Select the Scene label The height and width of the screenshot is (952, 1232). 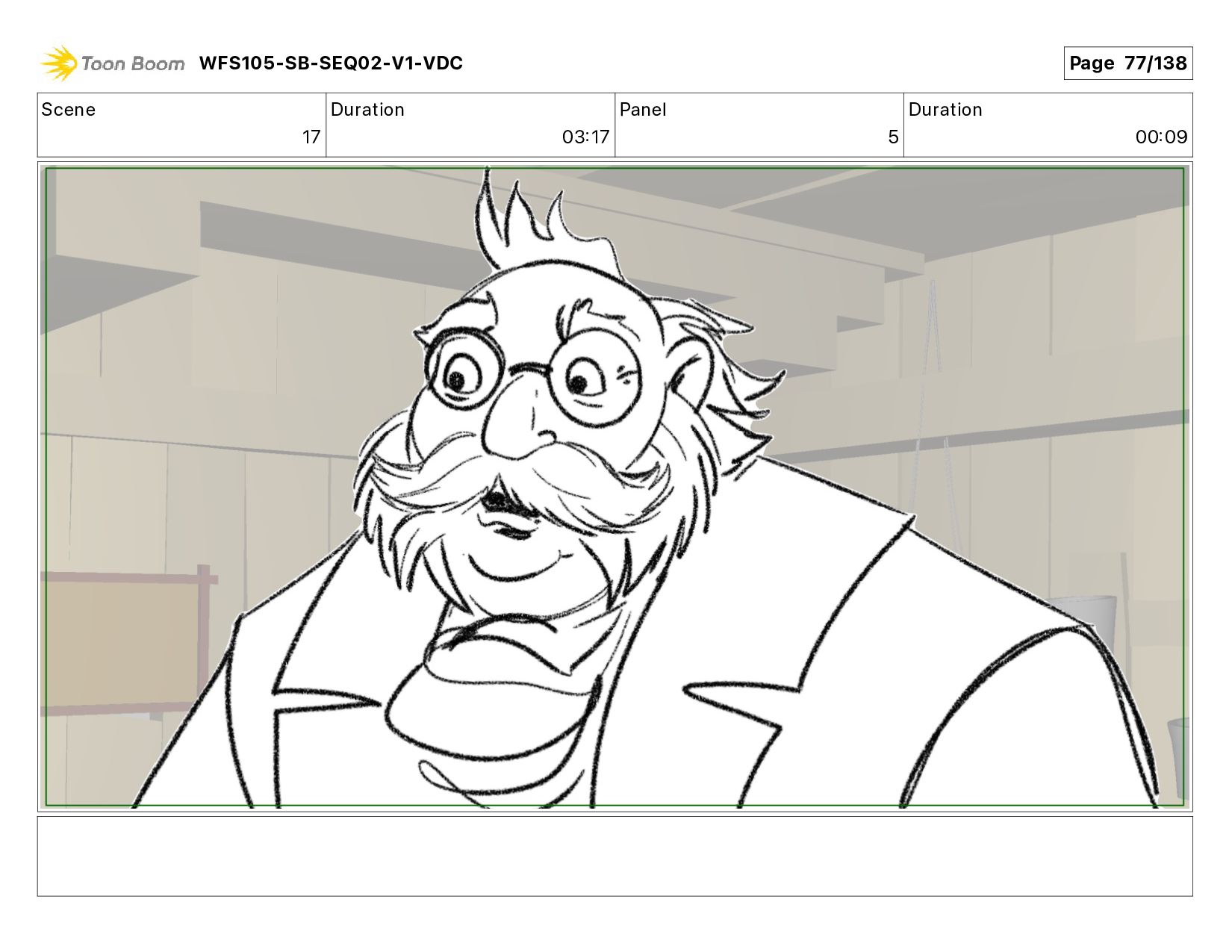pos(69,110)
